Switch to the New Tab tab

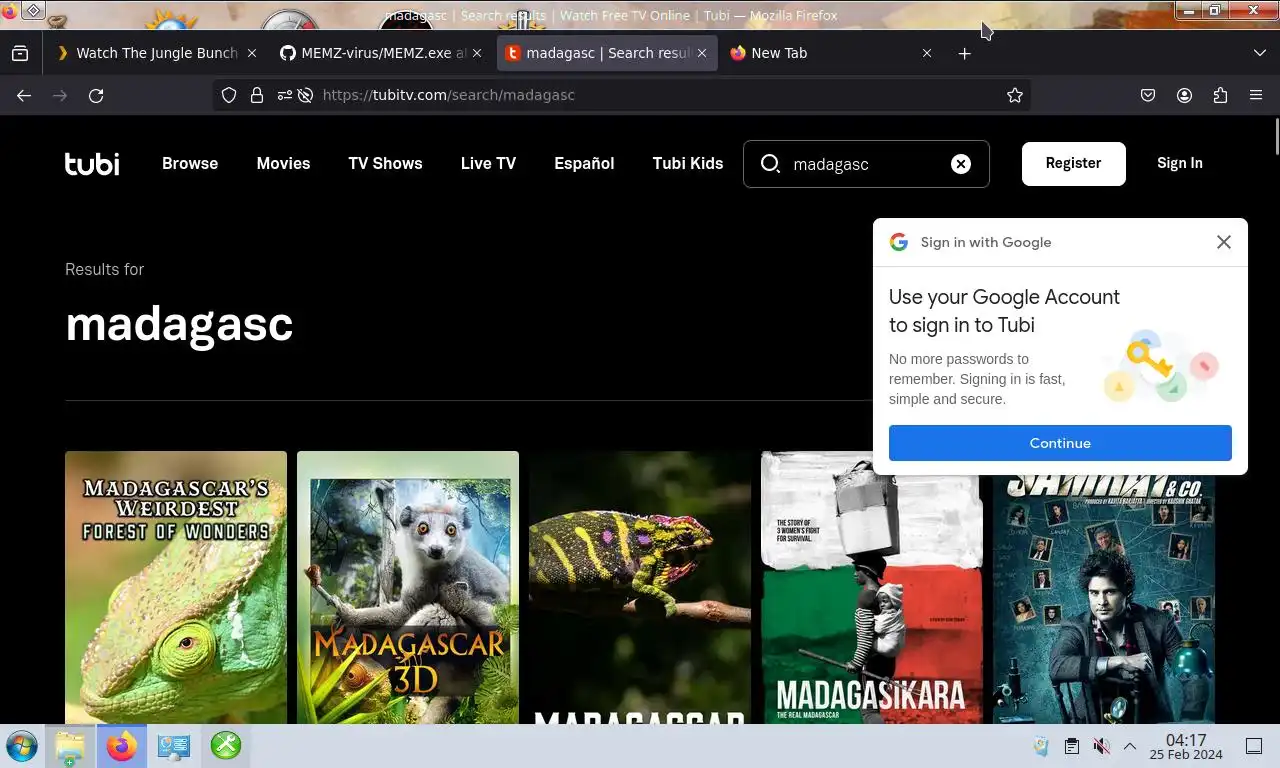830,53
